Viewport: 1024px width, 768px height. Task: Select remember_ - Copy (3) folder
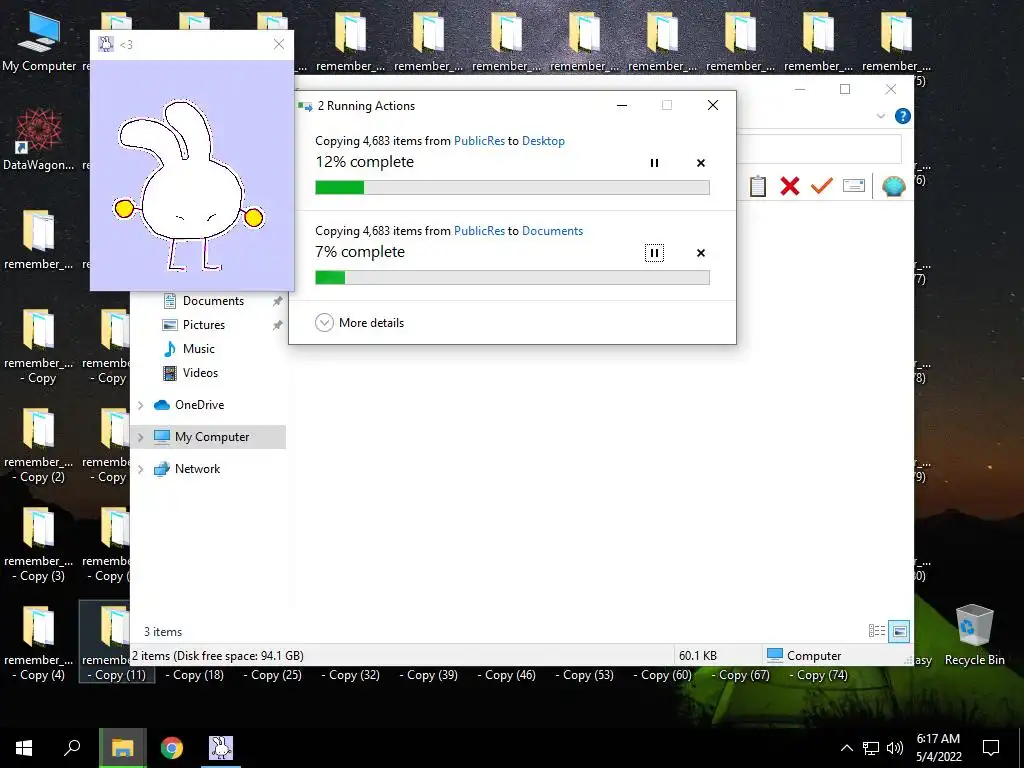(x=39, y=545)
